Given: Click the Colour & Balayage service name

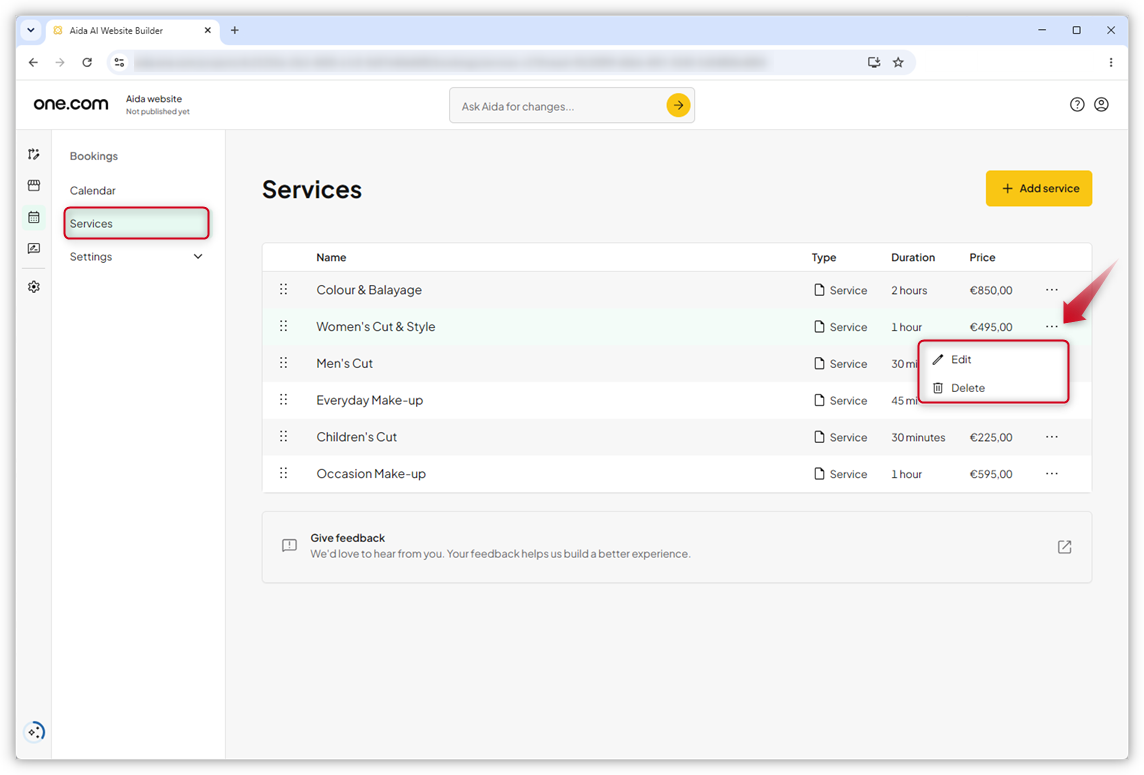Looking at the screenshot, I should point(369,290).
